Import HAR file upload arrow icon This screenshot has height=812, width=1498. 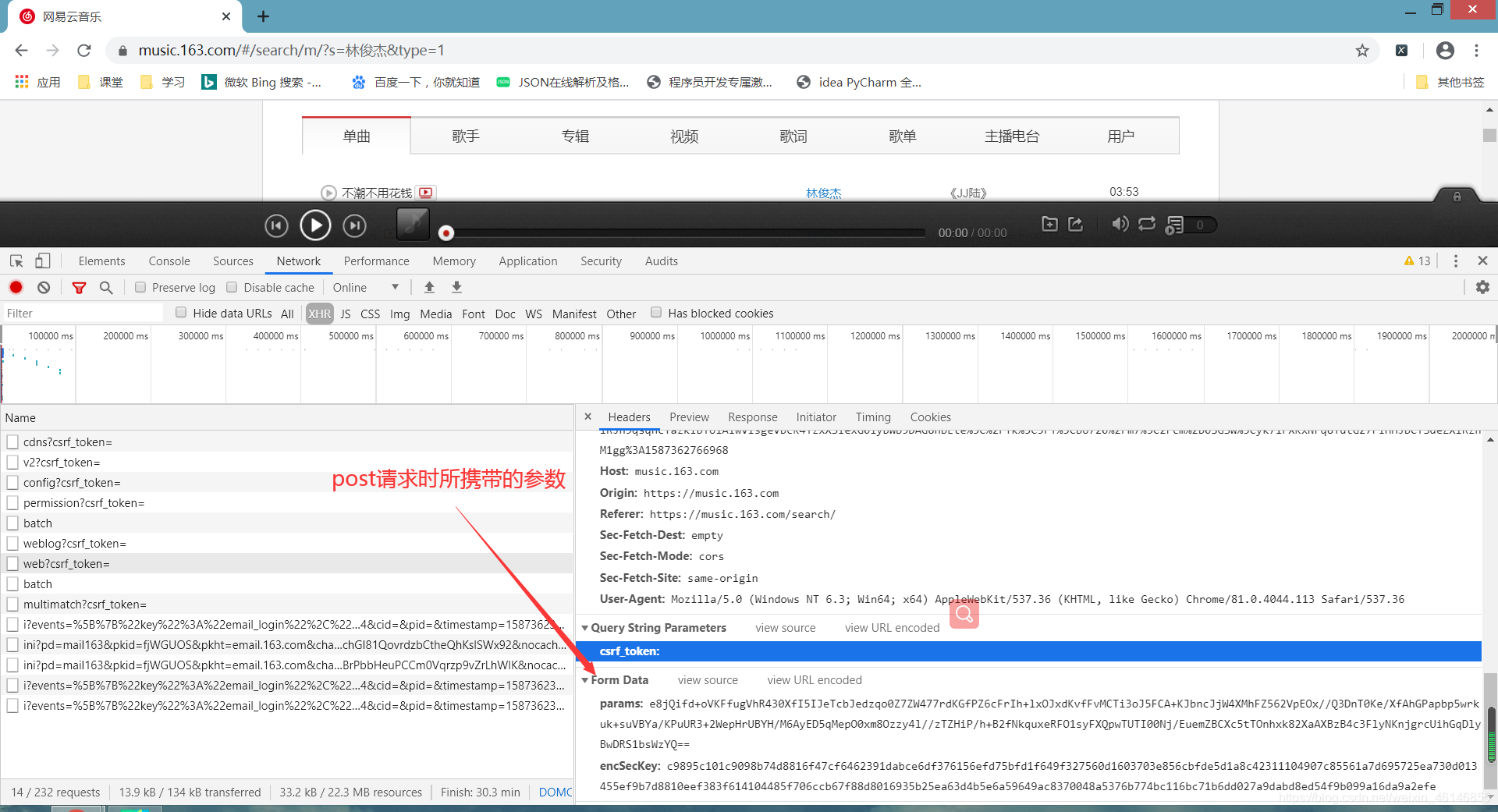pos(429,287)
